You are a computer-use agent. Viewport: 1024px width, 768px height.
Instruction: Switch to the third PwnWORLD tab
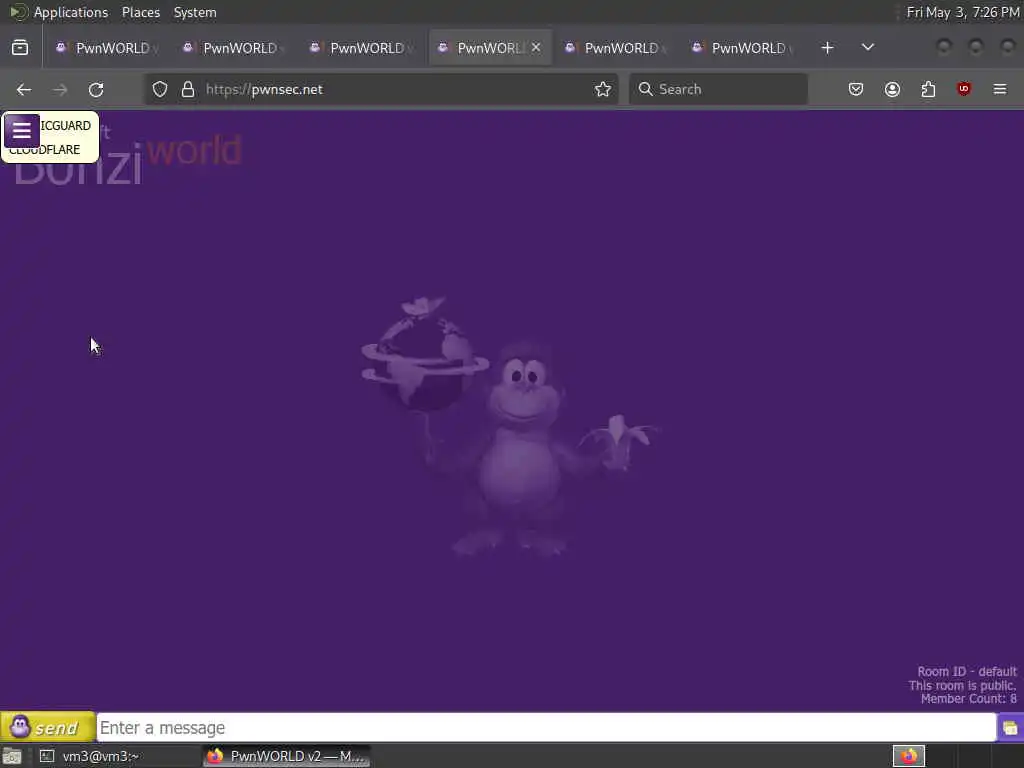pos(361,48)
